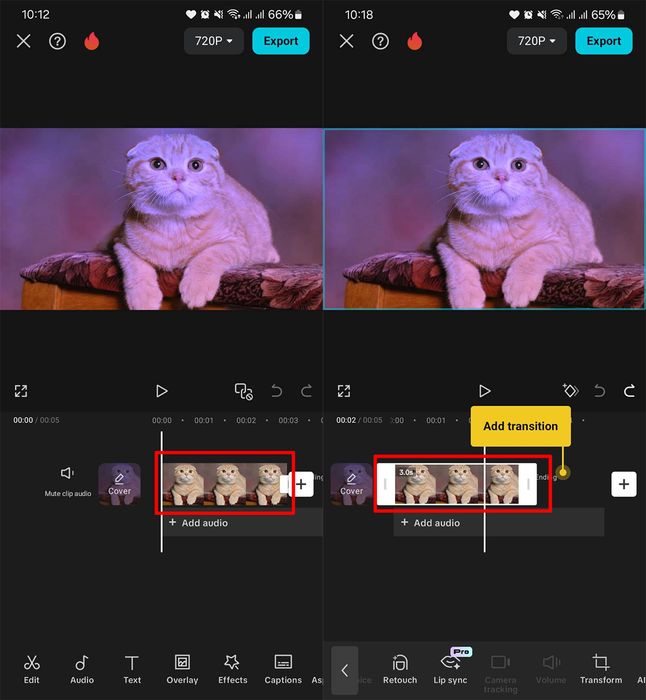Viewport: 646px width, 700px height.
Task: Open the Edit scissors tool
Action: point(32,669)
